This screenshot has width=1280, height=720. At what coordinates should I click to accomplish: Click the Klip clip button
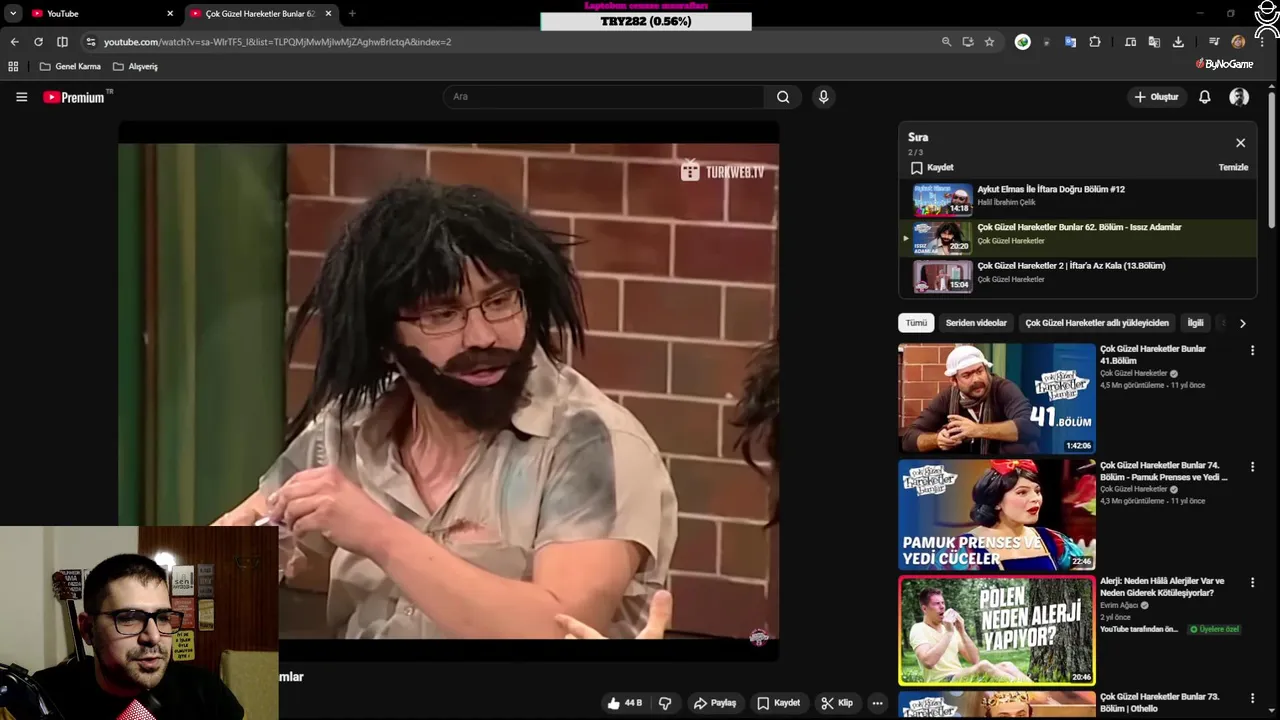pos(837,703)
